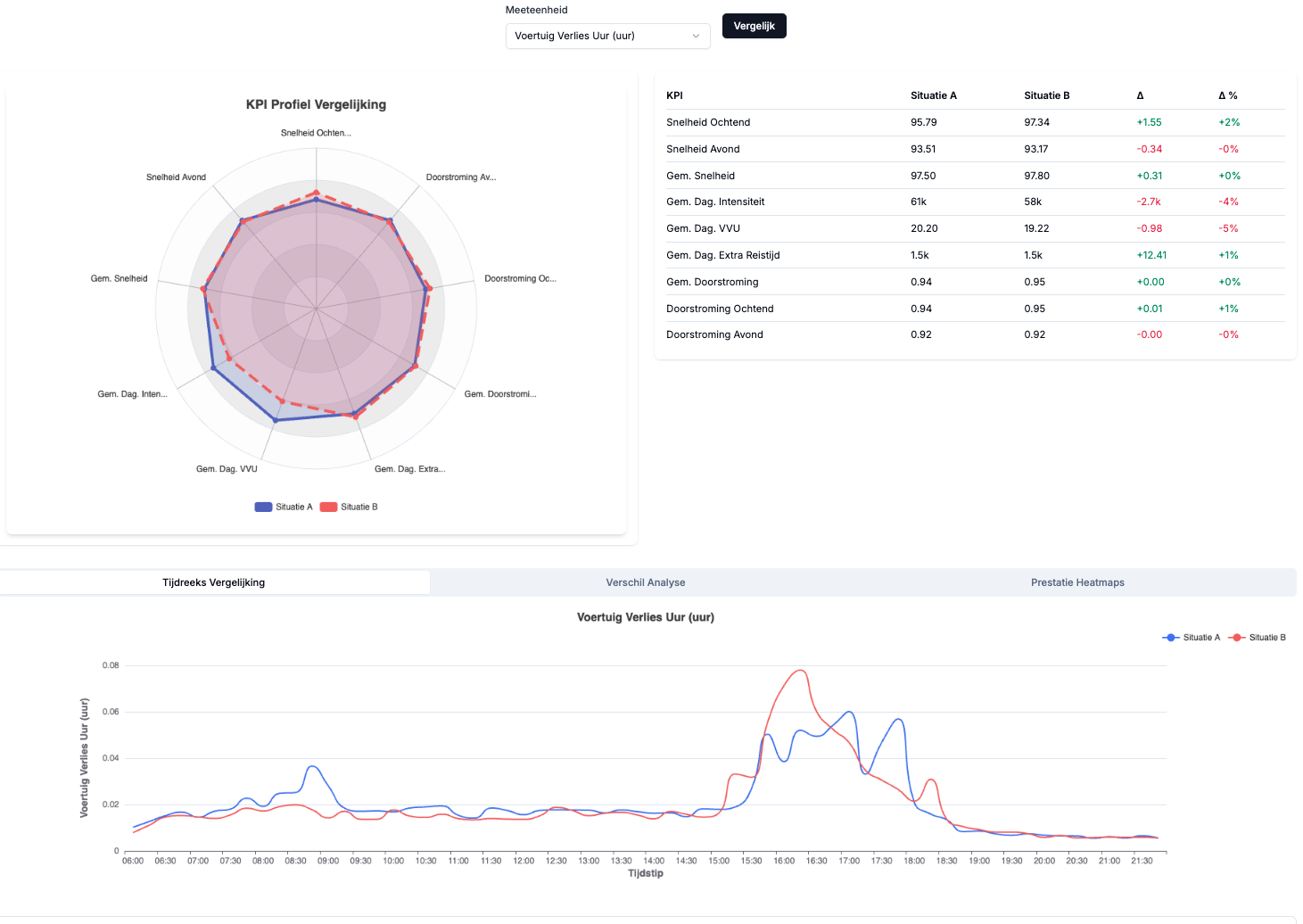Open the Prestatie Heatmaps tab

tap(1076, 582)
